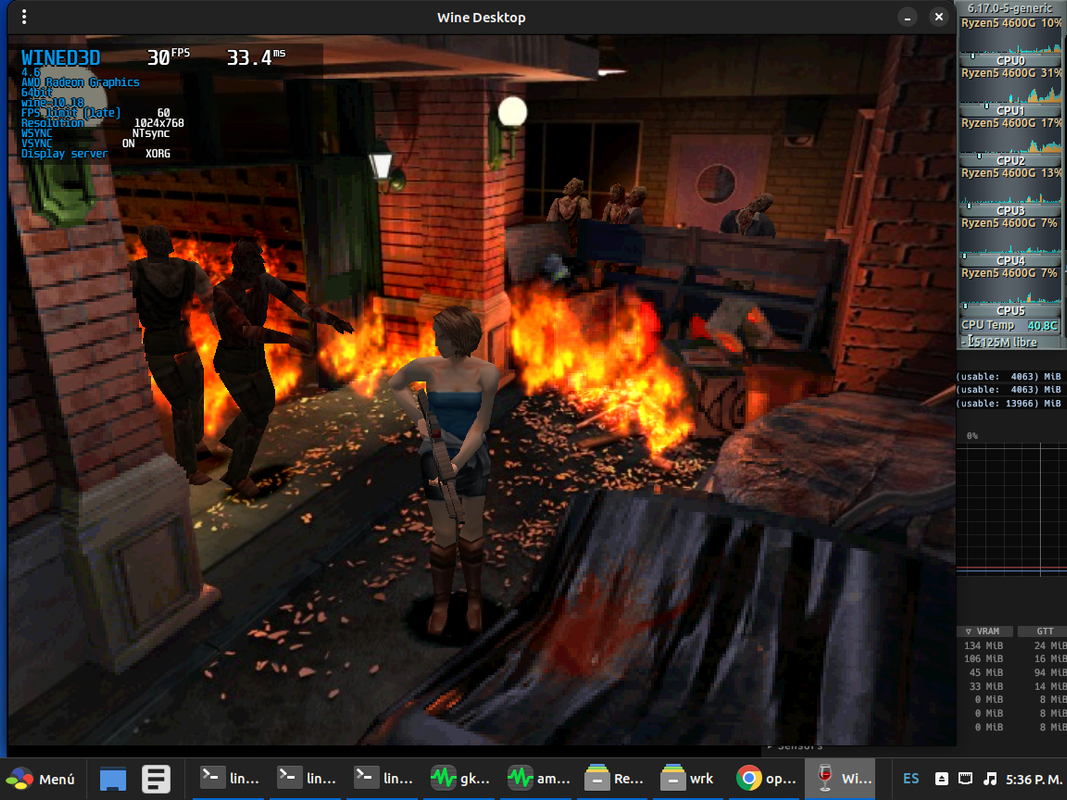Viewport: 1067px width, 800px height.
Task: Click the NTsync value in overlay
Action: [150, 133]
